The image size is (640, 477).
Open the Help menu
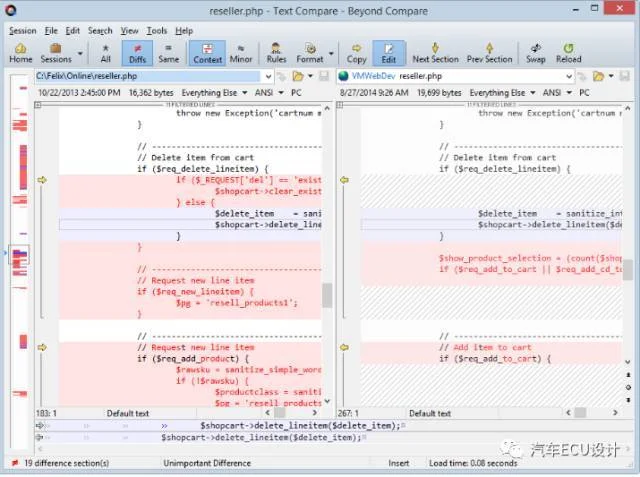(x=184, y=31)
